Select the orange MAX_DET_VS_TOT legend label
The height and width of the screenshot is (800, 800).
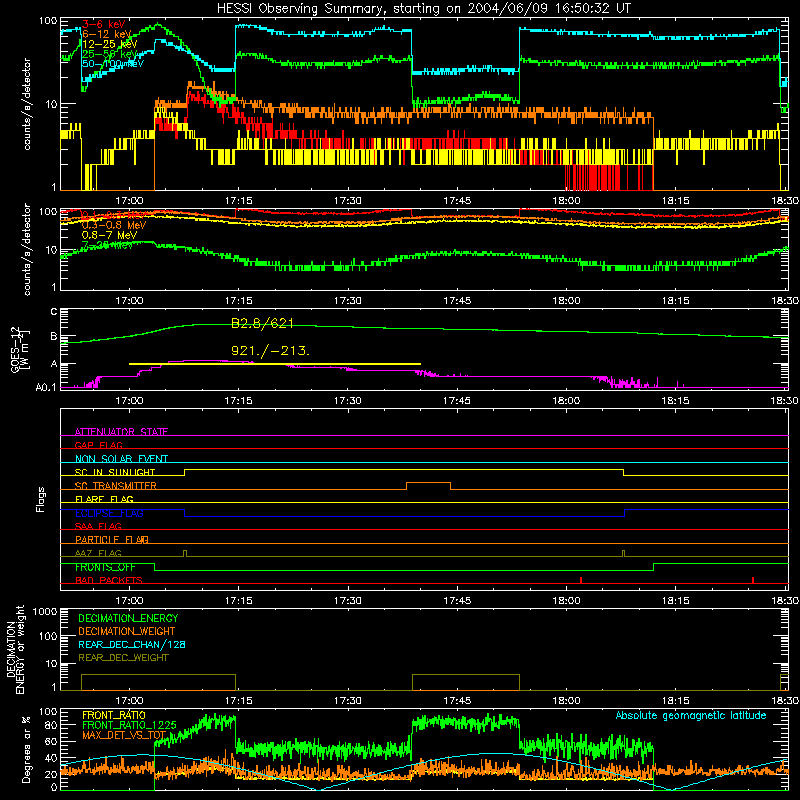click(124, 735)
